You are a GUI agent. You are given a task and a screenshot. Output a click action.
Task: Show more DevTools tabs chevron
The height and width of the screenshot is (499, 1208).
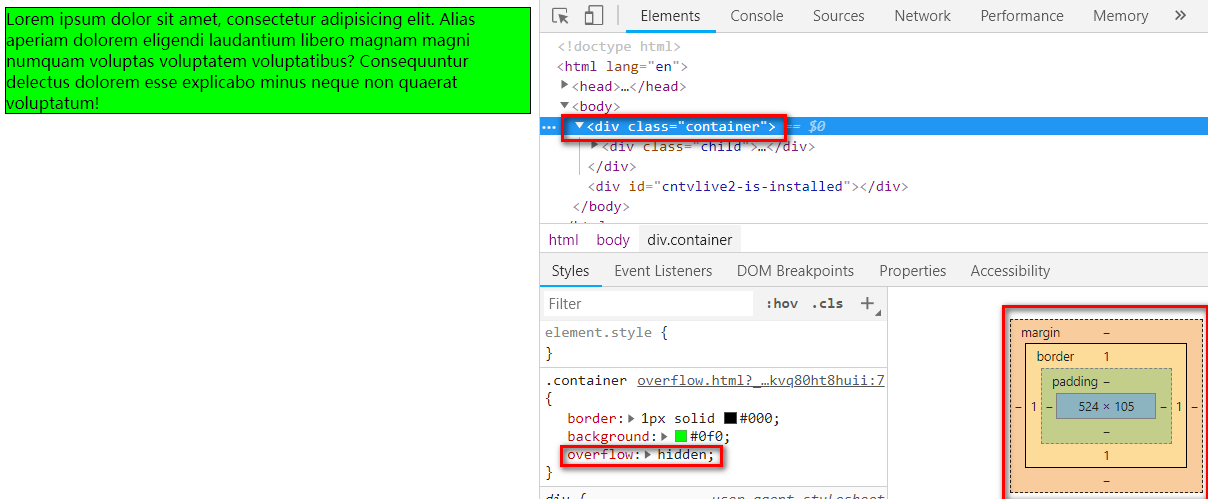(1181, 16)
